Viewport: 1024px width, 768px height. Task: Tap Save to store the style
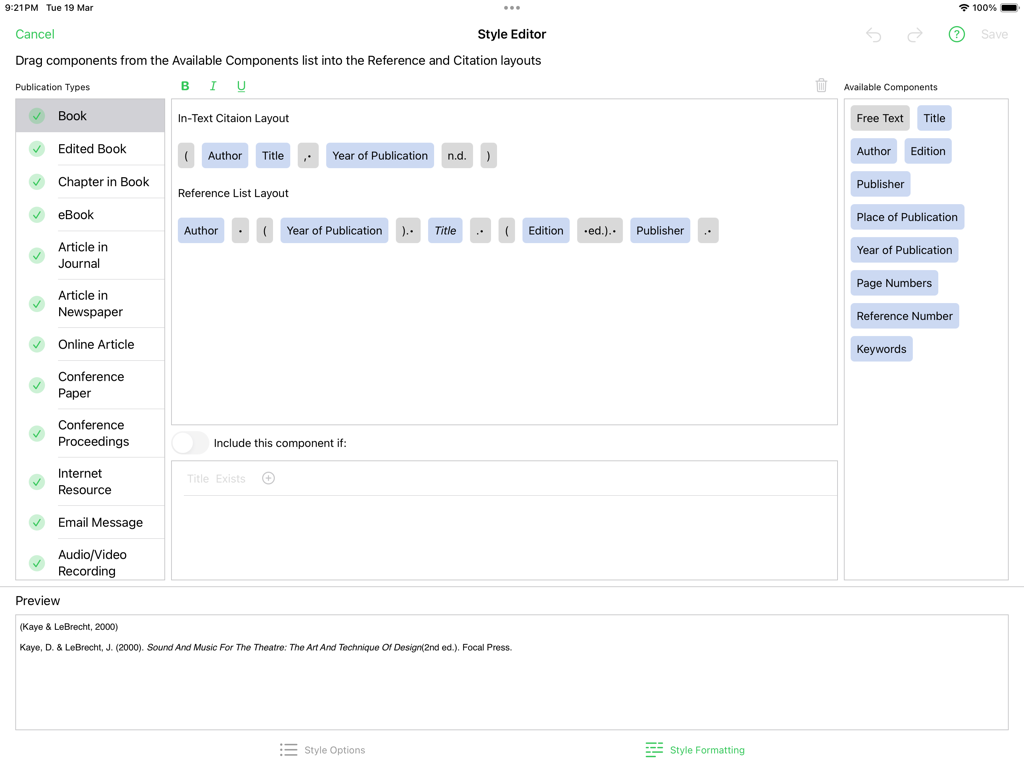[994, 34]
